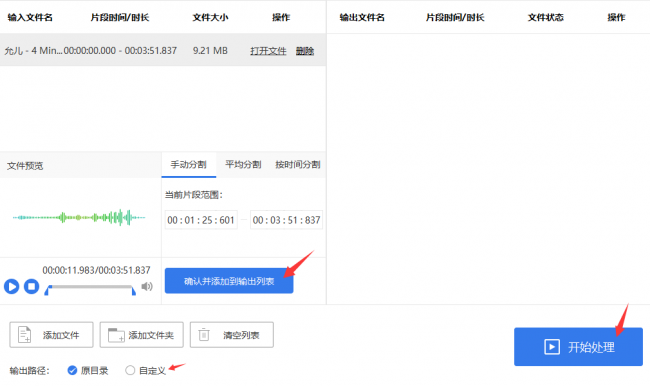Play the audio preview

point(12,286)
